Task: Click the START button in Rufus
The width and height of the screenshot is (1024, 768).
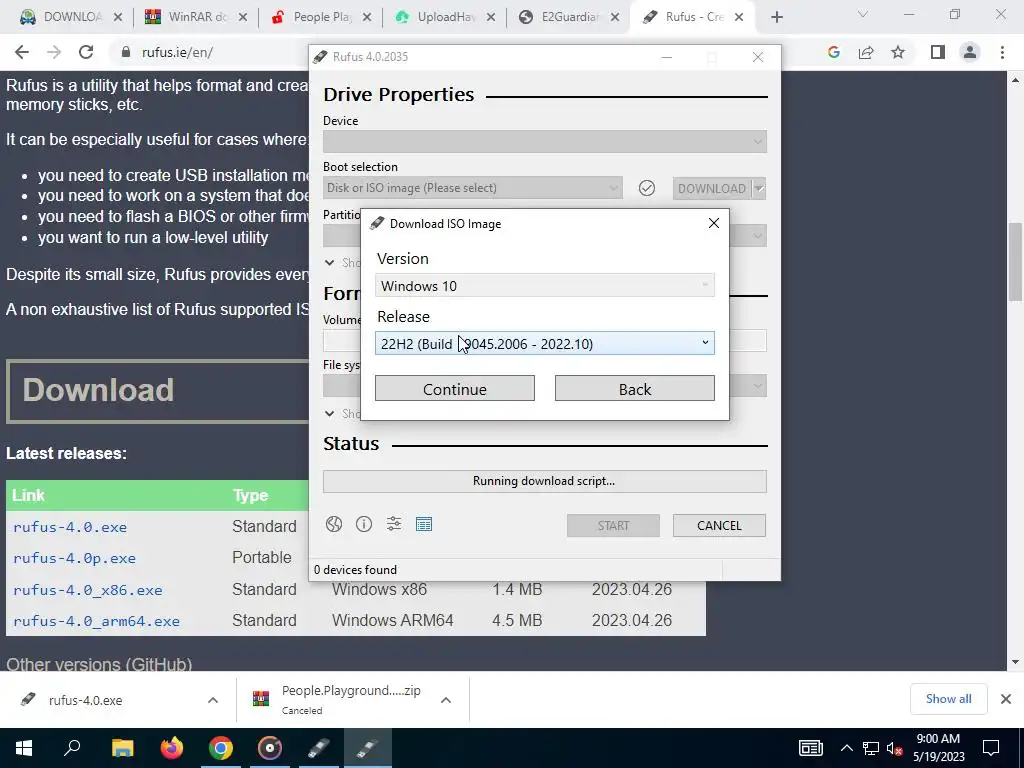Action: tap(613, 526)
